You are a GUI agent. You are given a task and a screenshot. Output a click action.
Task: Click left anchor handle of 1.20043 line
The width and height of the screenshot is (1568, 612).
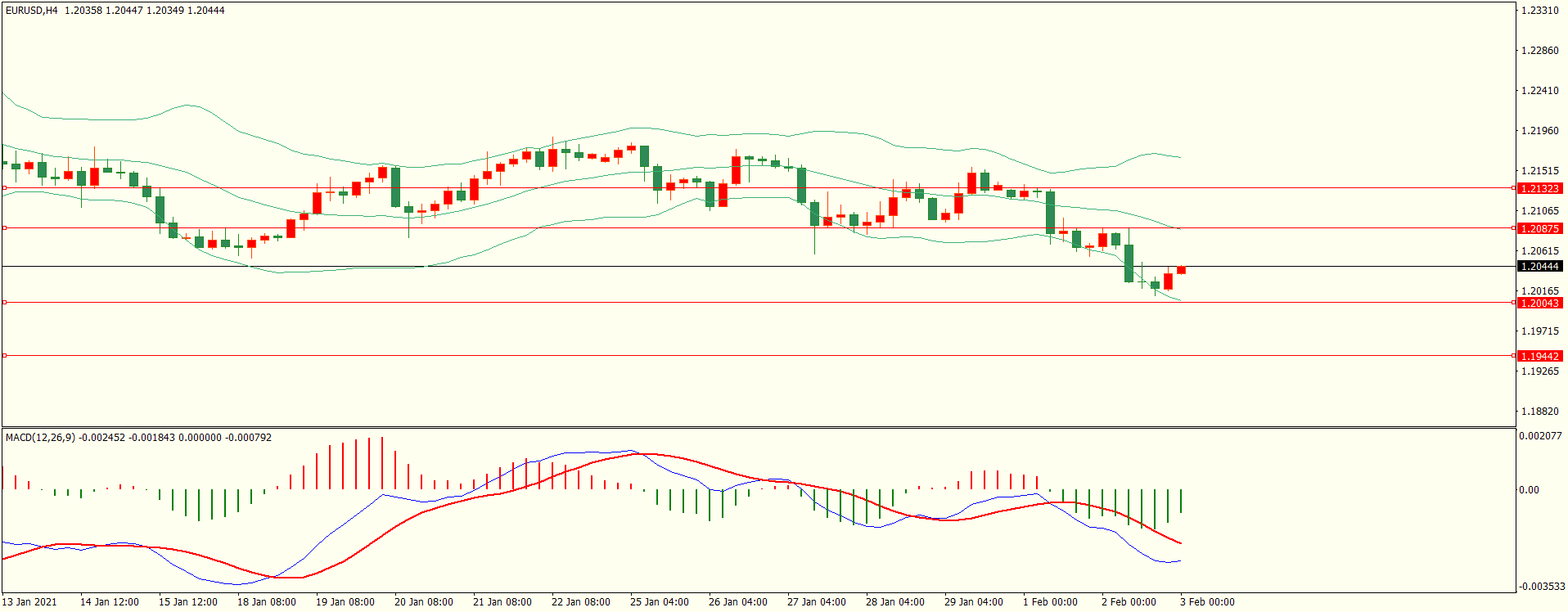pyautogui.click(x=4, y=303)
